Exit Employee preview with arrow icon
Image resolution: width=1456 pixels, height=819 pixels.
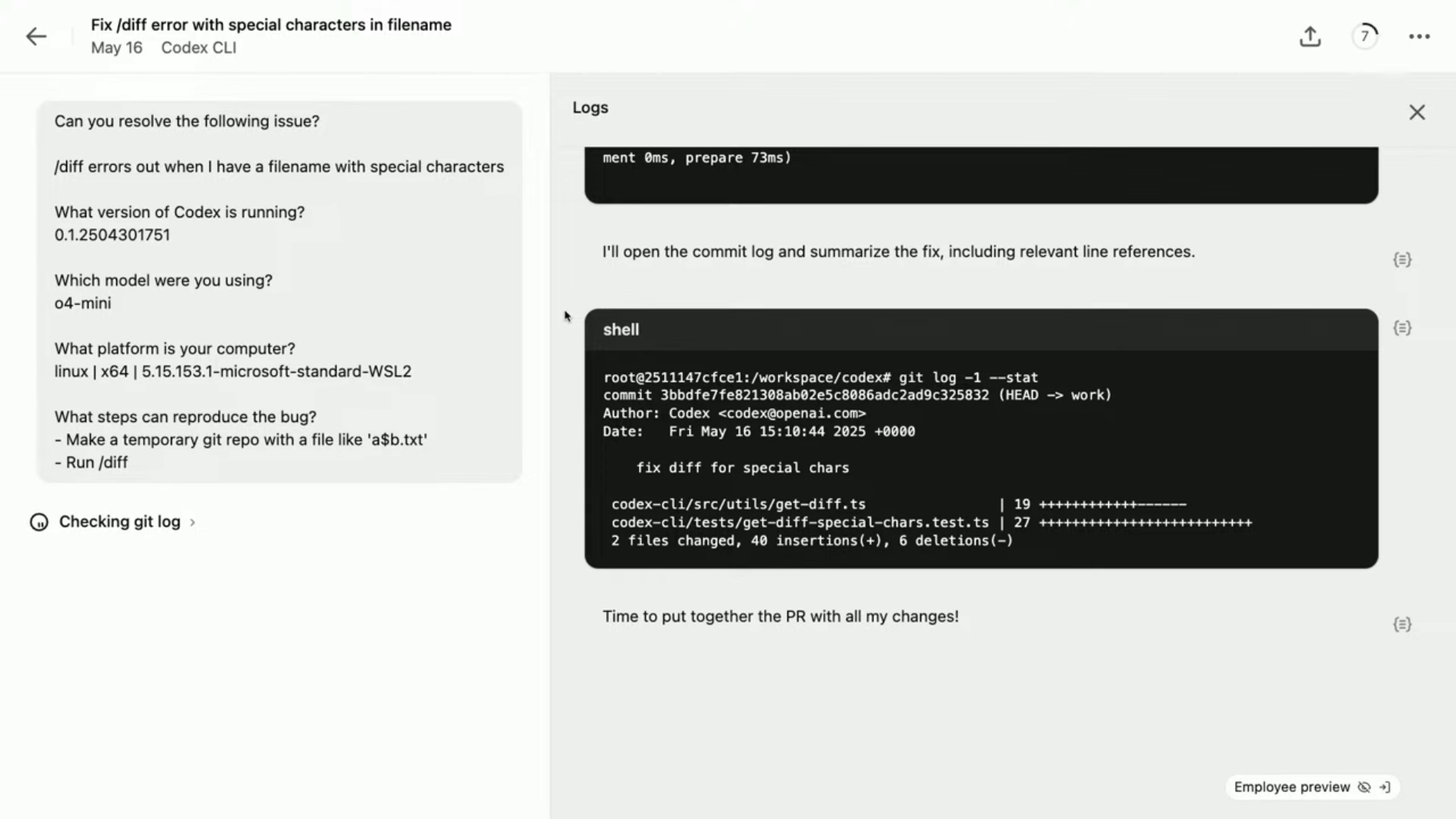1384,787
